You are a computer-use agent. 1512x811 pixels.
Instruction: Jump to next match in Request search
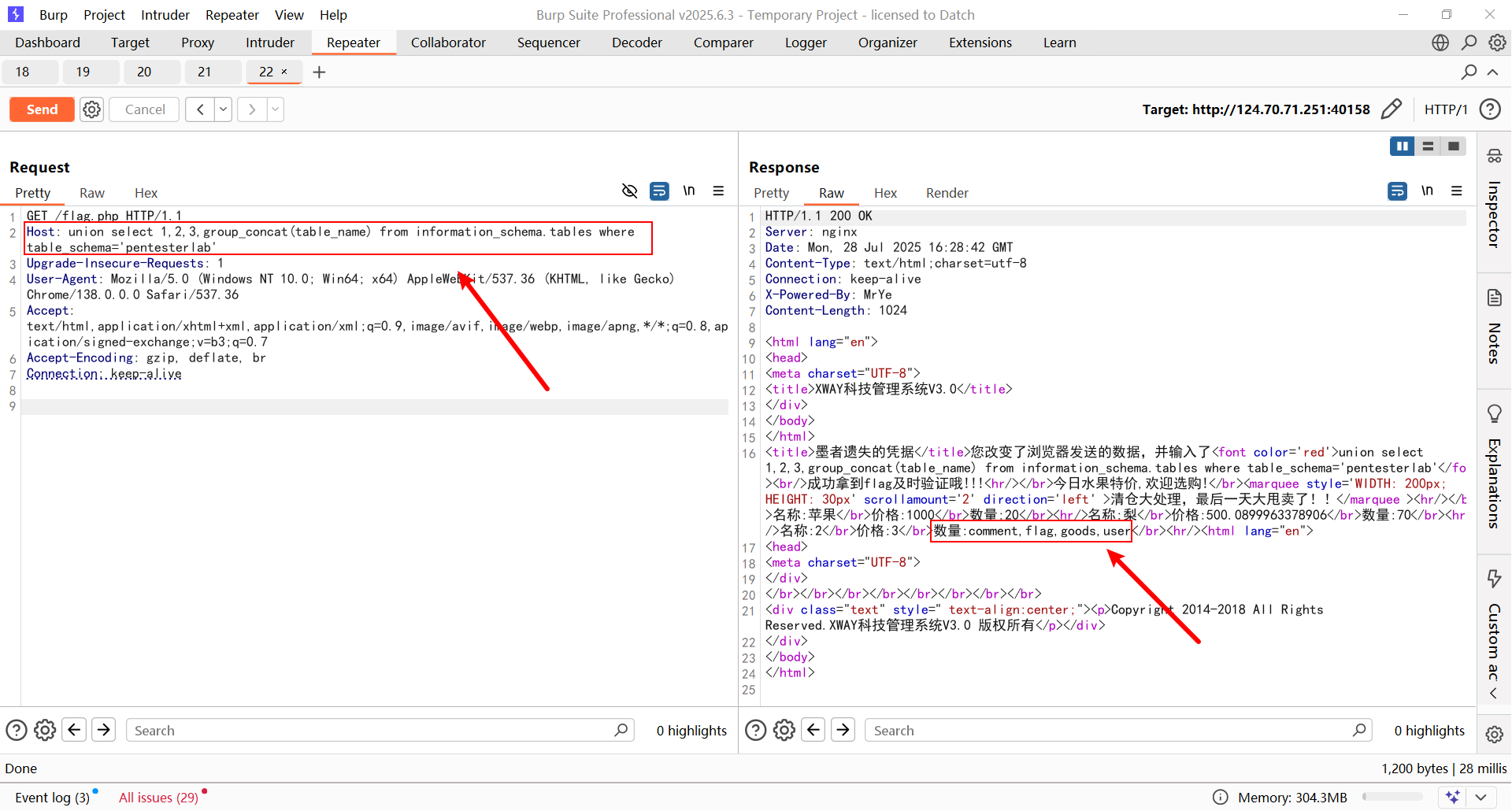[x=103, y=730]
